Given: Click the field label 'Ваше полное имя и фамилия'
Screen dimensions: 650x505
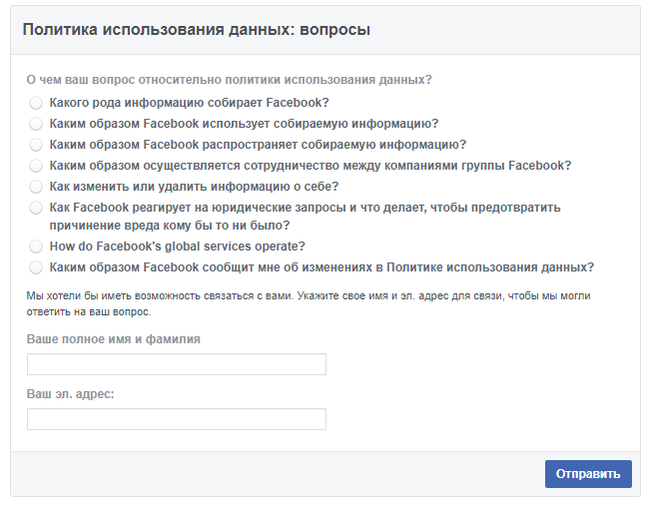Looking at the screenshot, I should click(113, 339).
